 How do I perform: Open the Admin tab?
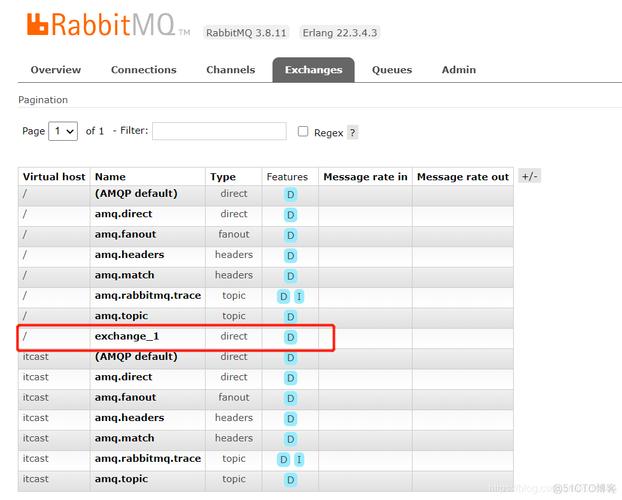coord(459,70)
